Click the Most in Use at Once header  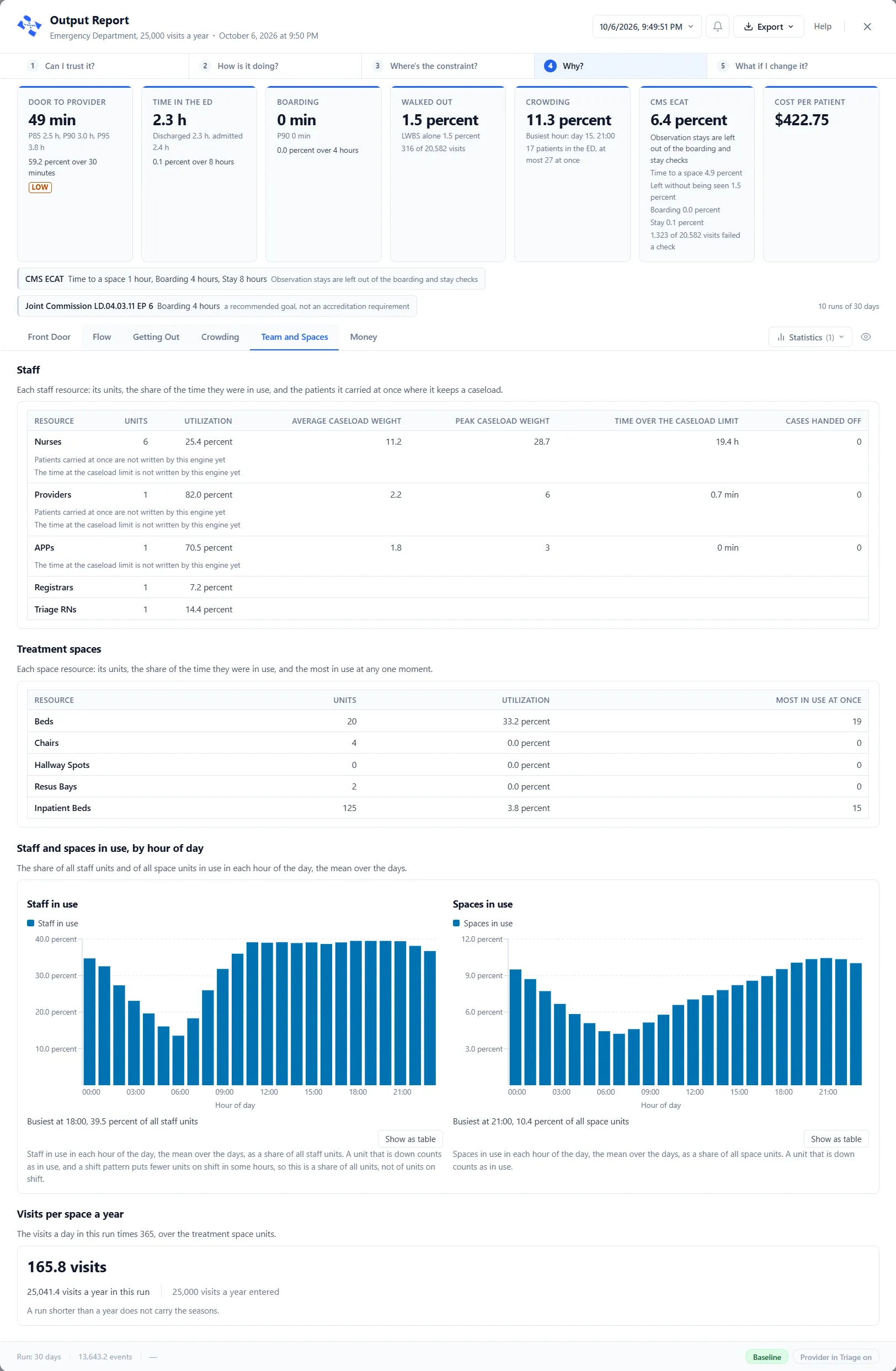(x=818, y=700)
